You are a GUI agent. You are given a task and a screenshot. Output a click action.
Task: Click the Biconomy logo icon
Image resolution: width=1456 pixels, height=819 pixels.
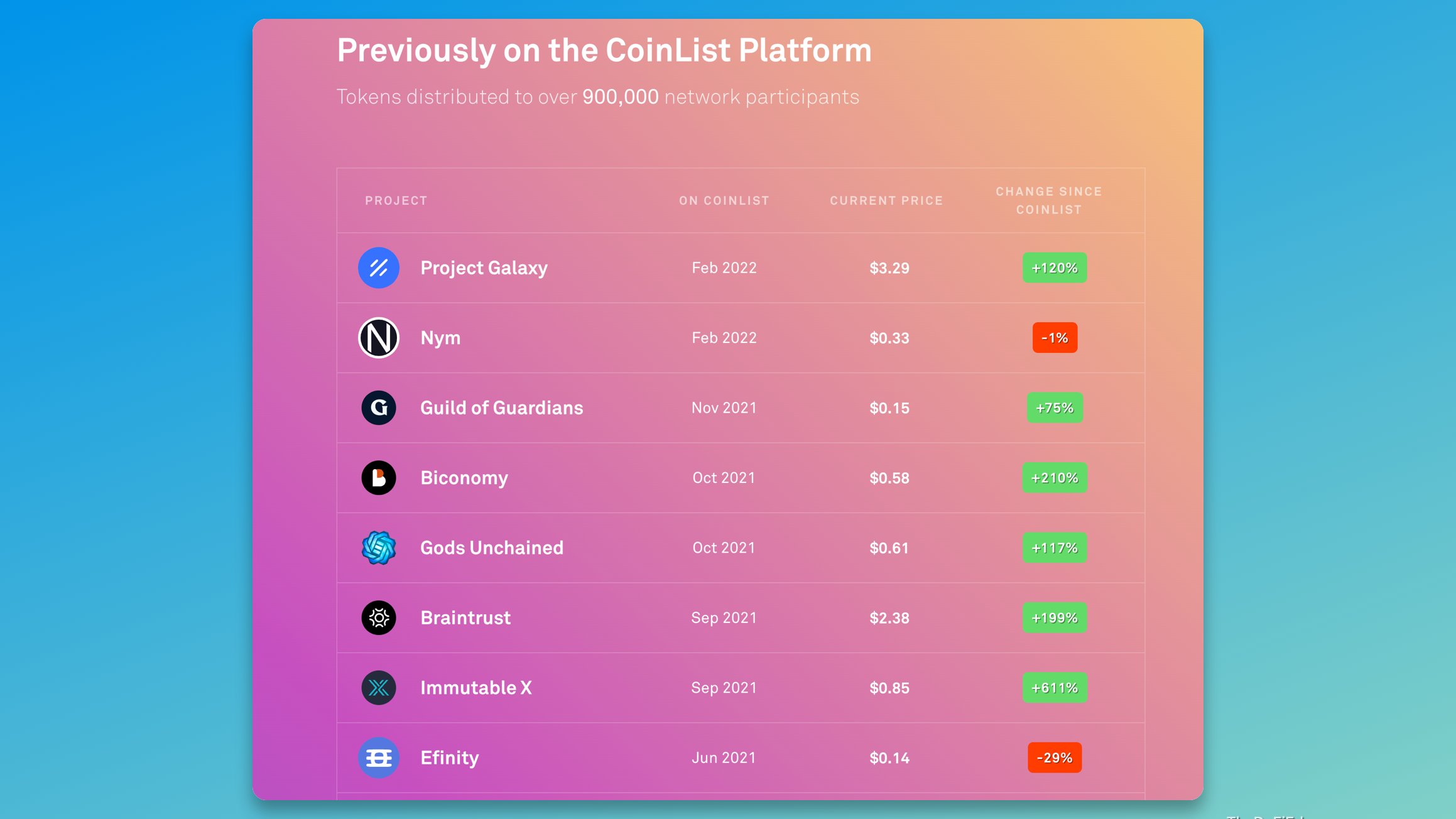tap(379, 478)
